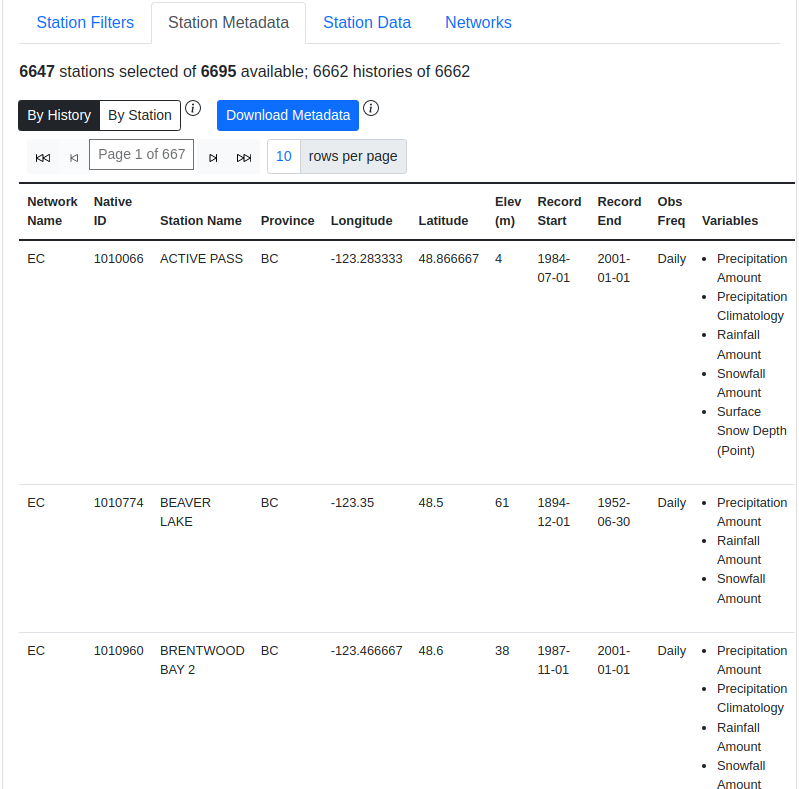Open the rows per page dropdown

pyautogui.click(x=284, y=156)
